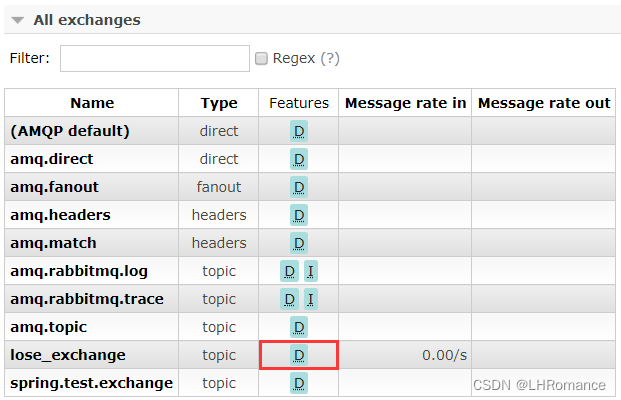Collapse the All exchanges section
Screen dimensions: 621x400
pyautogui.click(x=18, y=20)
